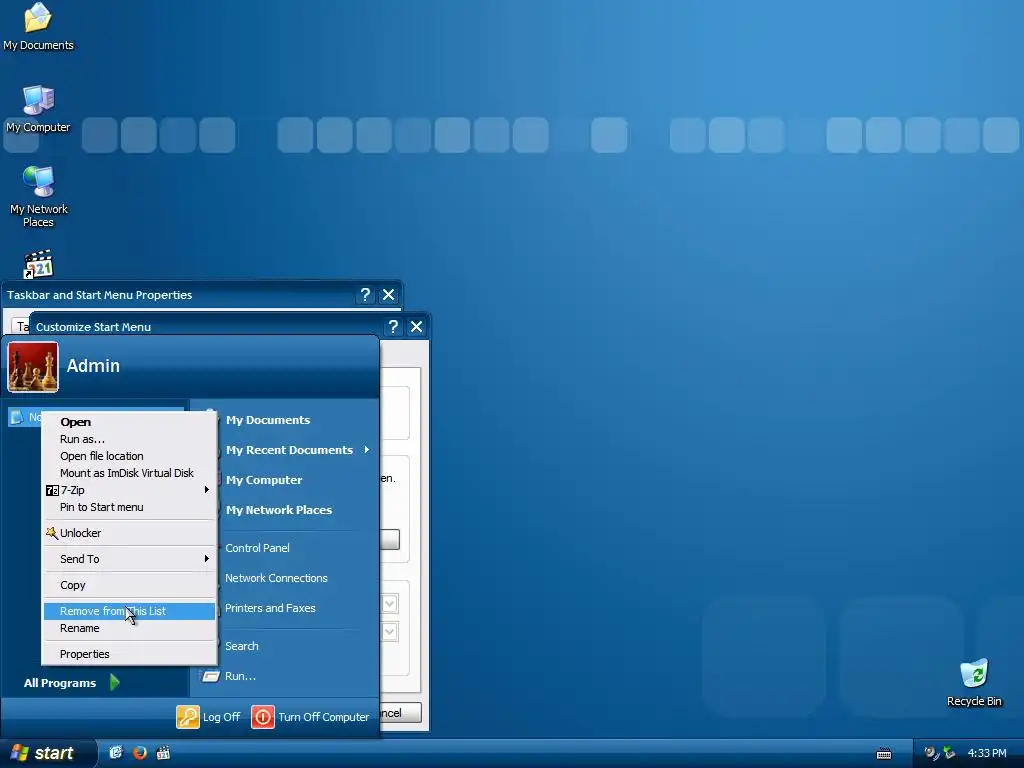
Task: Open My Network Places from Start menu
Action: click(x=279, y=510)
